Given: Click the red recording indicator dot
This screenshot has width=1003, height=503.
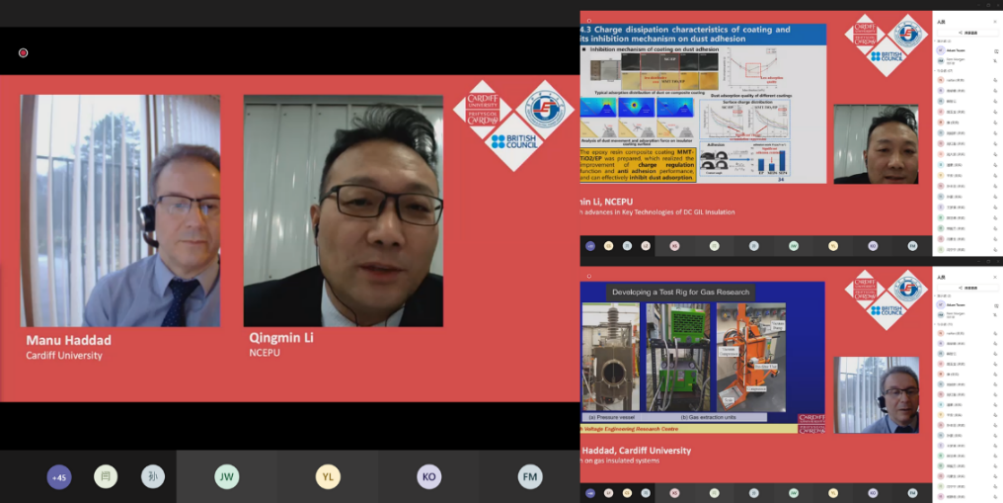Looking at the screenshot, I should (23, 53).
